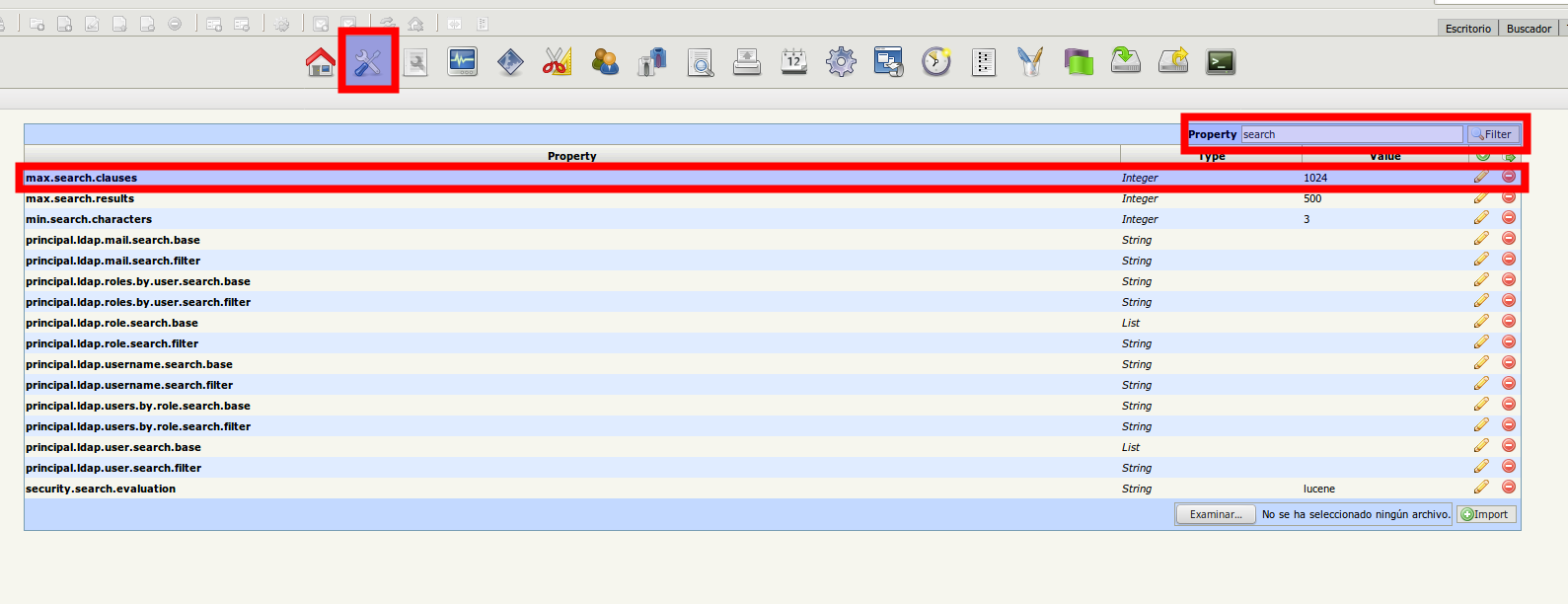This screenshot has width=1568, height=604.
Task: Click the calendar icon showing 12
Action: coord(793,62)
